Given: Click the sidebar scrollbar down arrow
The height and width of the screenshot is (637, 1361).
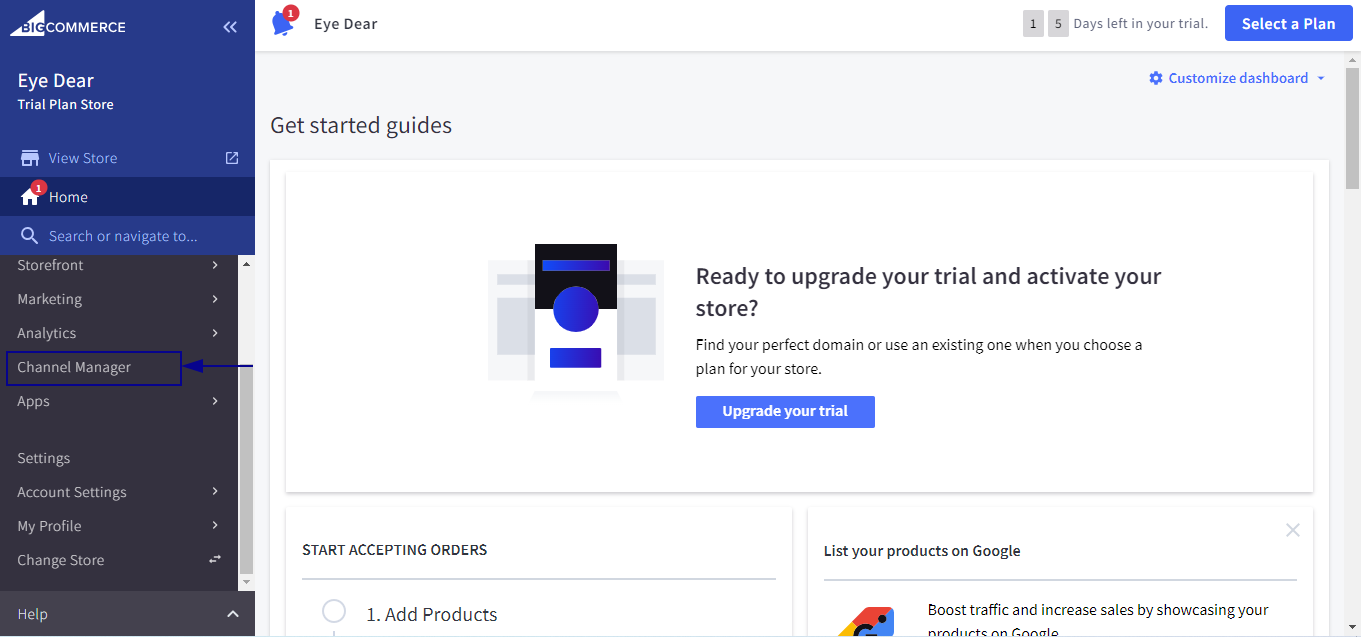Looking at the screenshot, I should click(x=246, y=582).
